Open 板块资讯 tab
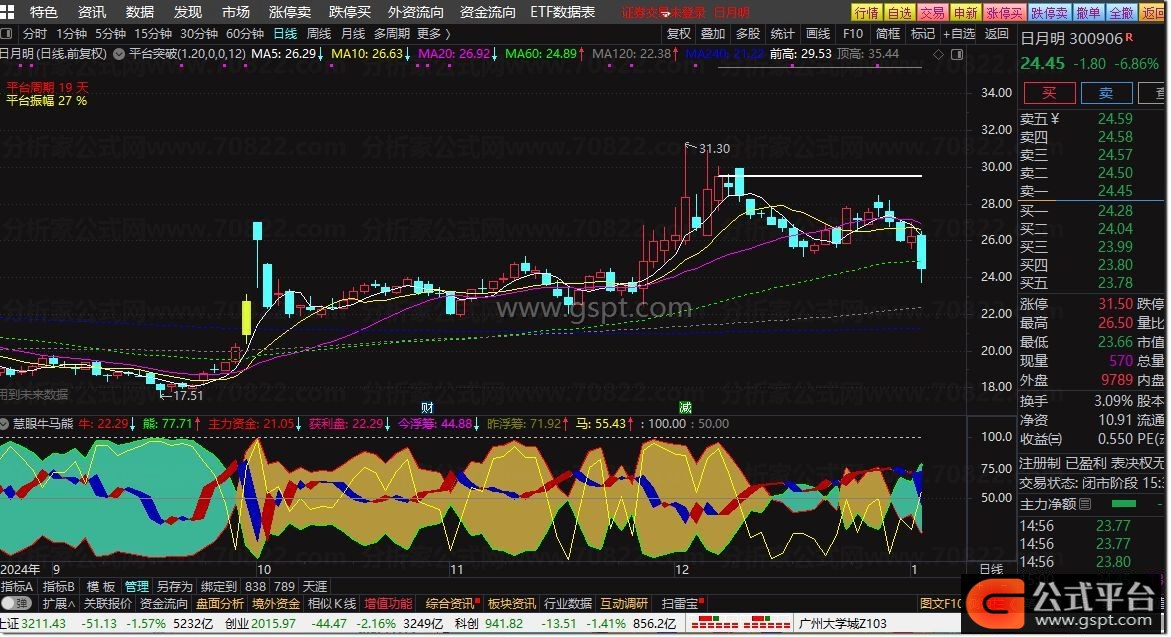The height and width of the screenshot is (637, 1171). (511, 603)
